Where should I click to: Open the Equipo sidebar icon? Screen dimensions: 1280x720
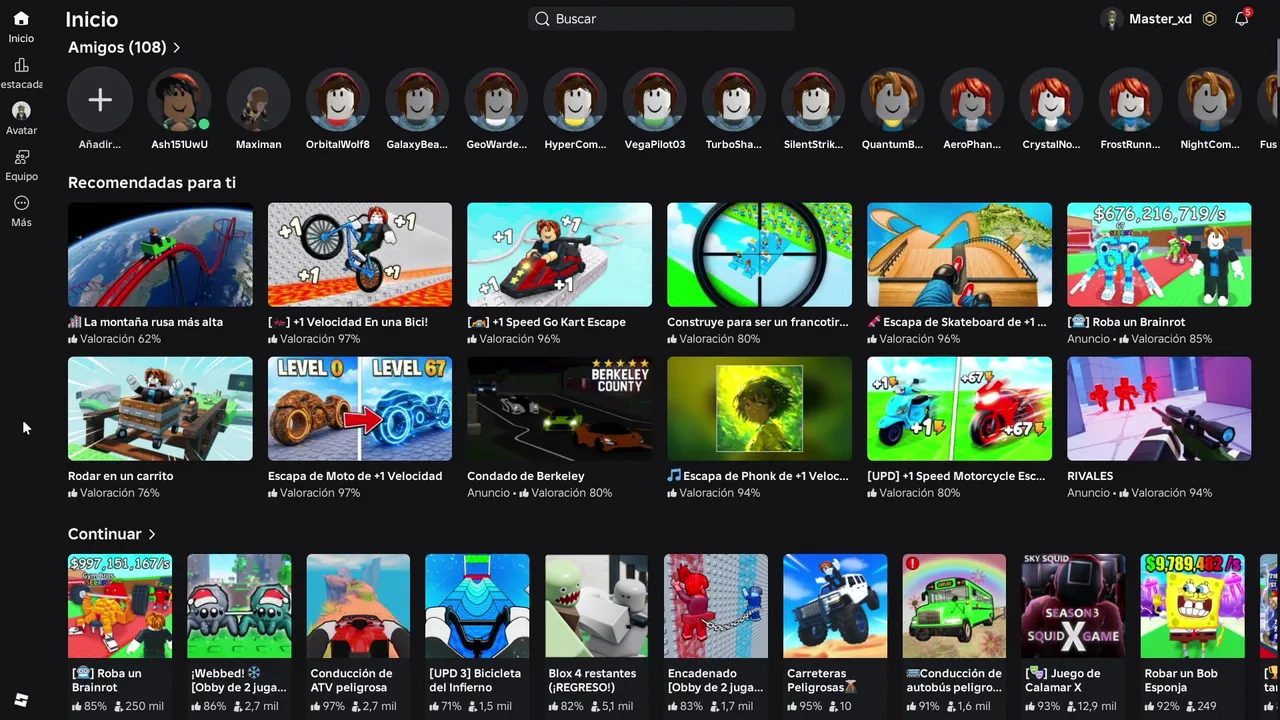coord(21,157)
